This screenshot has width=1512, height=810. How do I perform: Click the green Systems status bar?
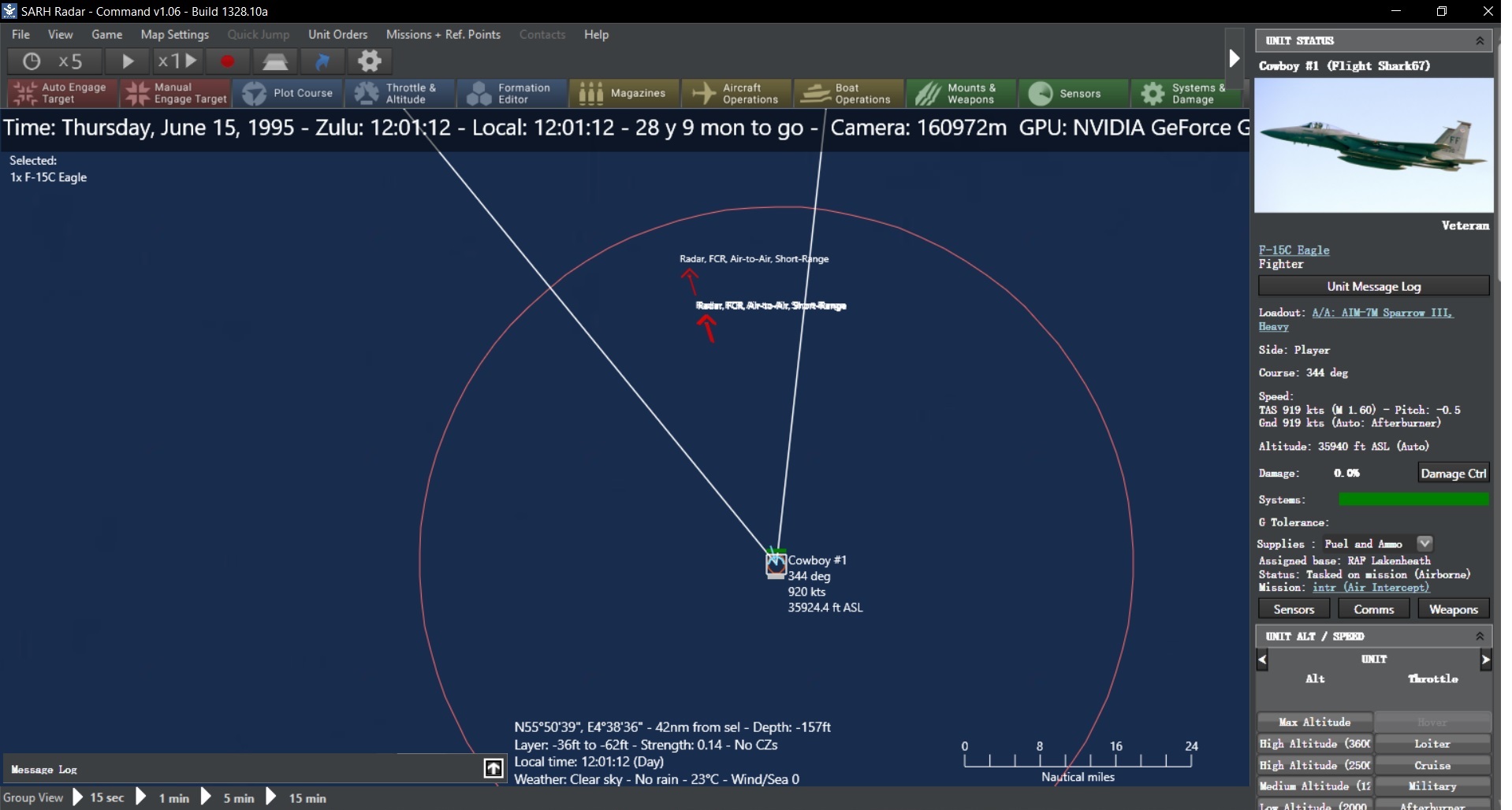[1413, 499]
